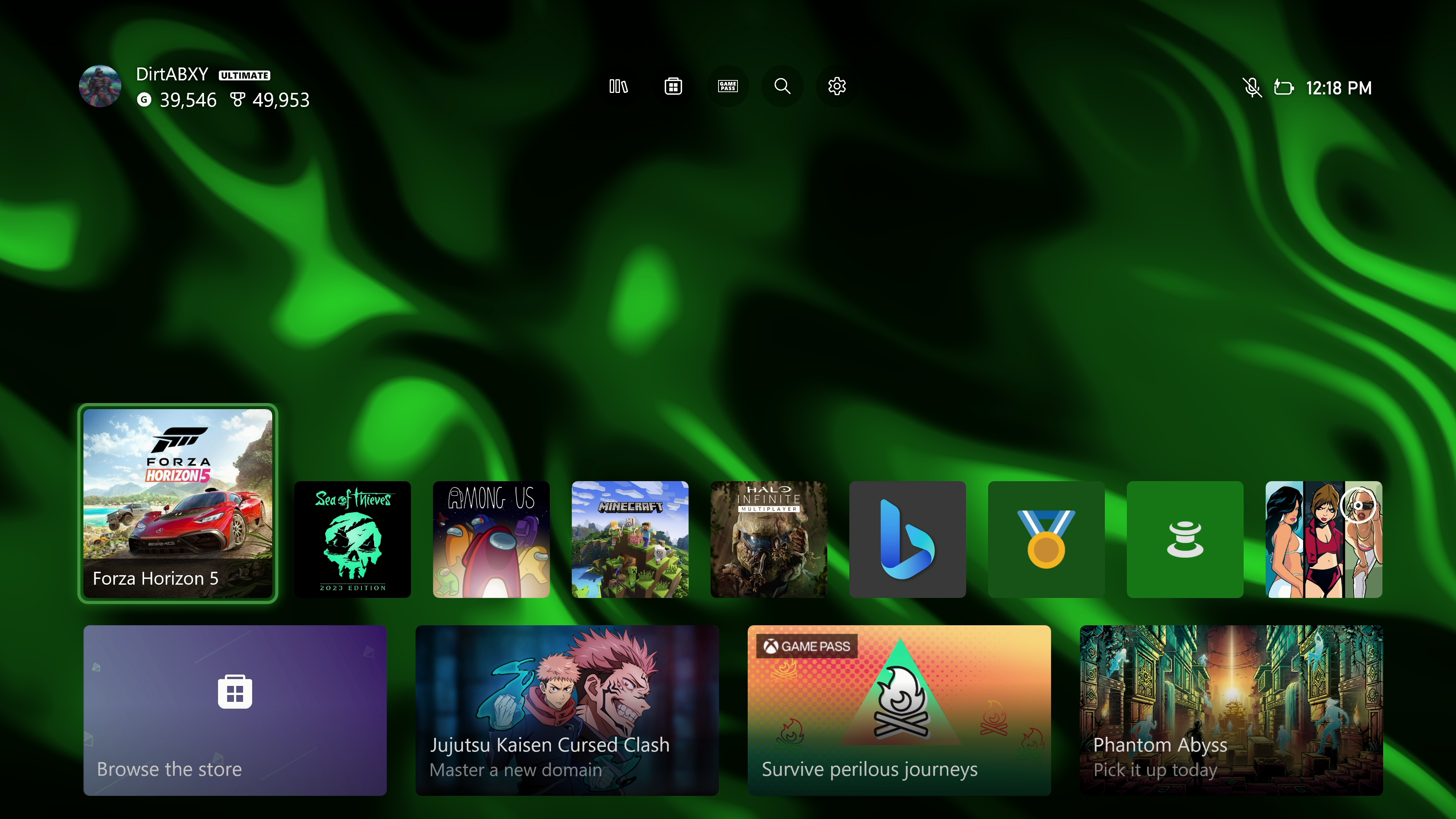
Task: Click the Search magnifier icon
Action: pyautogui.click(x=782, y=86)
